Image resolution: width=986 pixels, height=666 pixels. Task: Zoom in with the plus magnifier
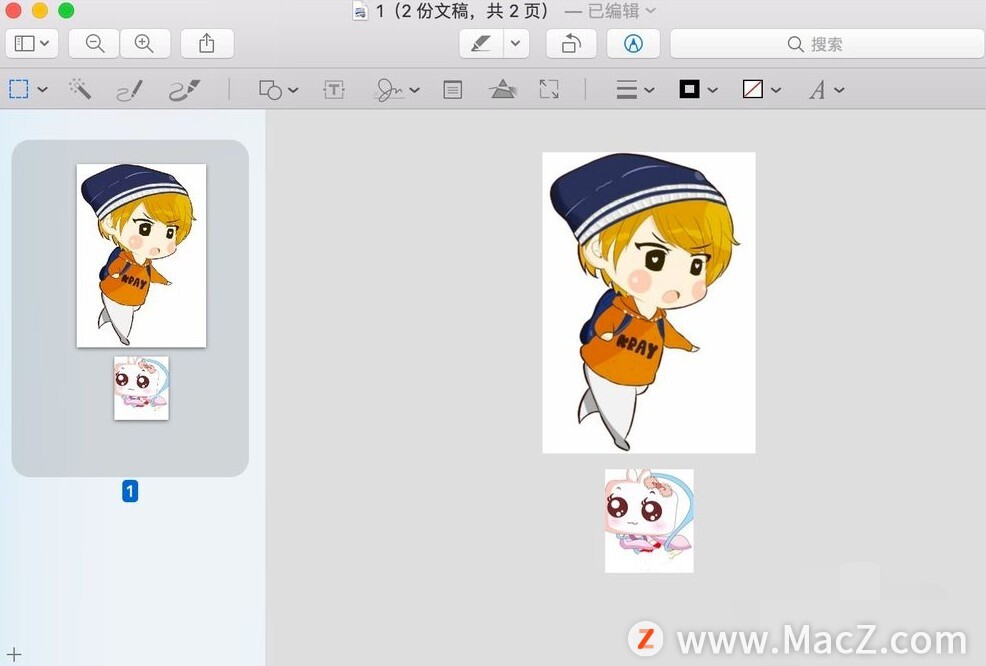(145, 43)
